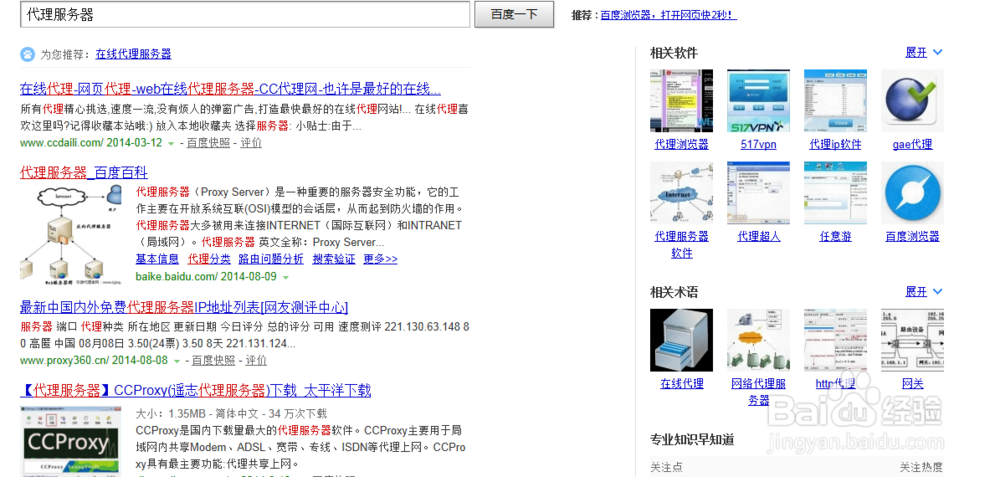Click the http代理 text link

pos(835,384)
